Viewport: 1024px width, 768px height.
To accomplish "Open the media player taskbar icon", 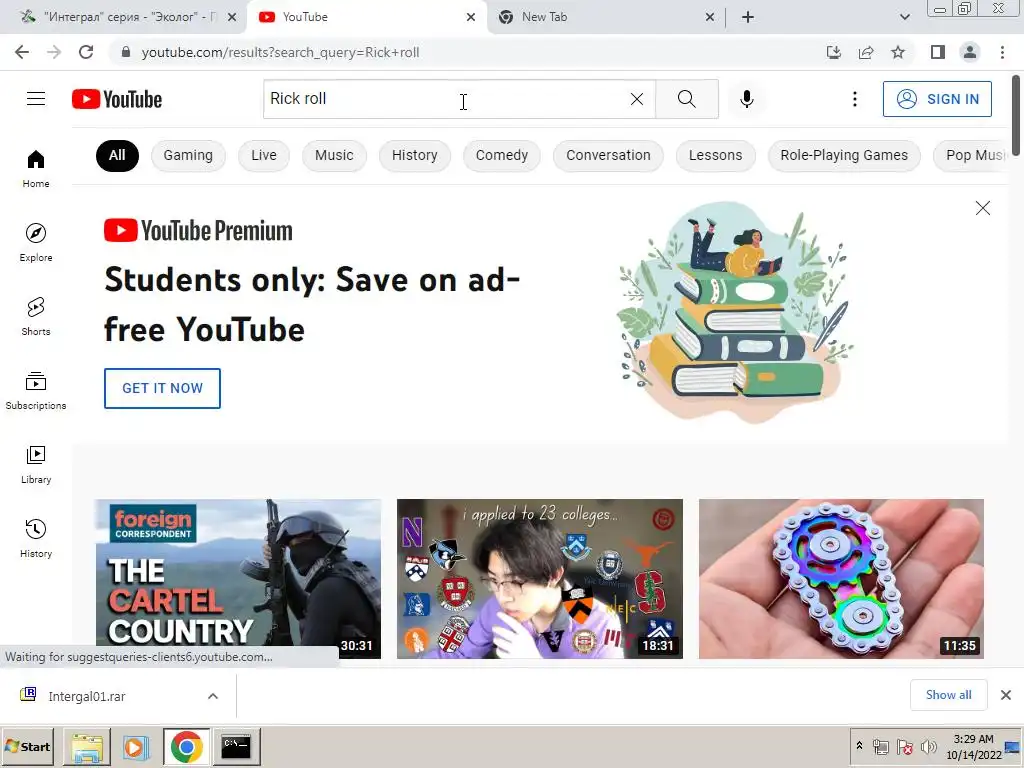I will click(136, 746).
